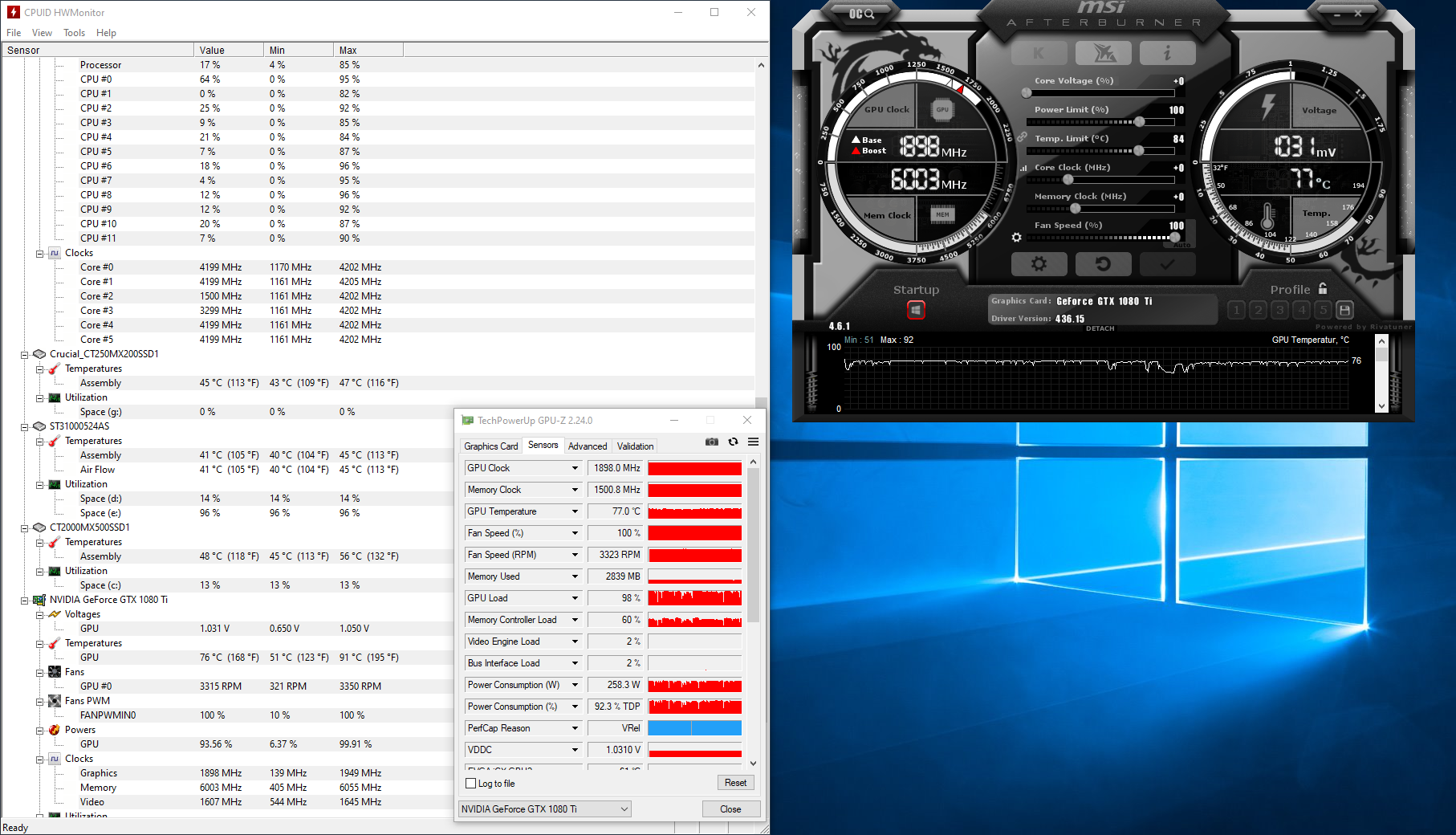Apply Afterburner settings with the checkmark button
The image size is (1456, 835).
pos(1168,263)
